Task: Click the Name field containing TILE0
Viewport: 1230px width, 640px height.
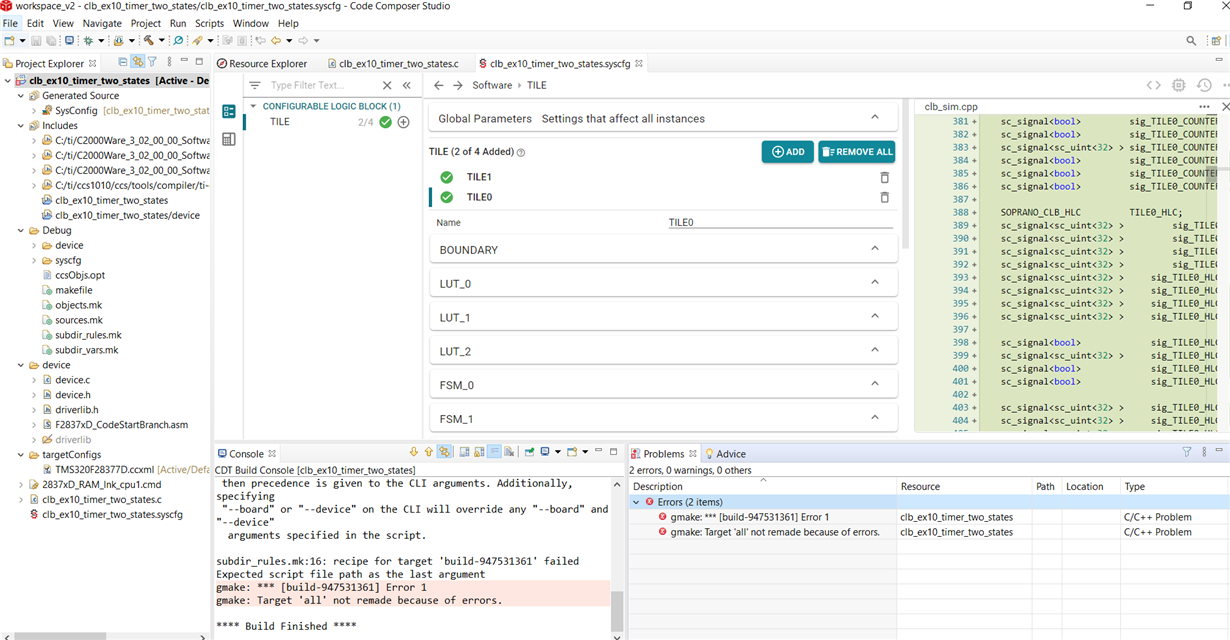Action: tap(780, 223)
